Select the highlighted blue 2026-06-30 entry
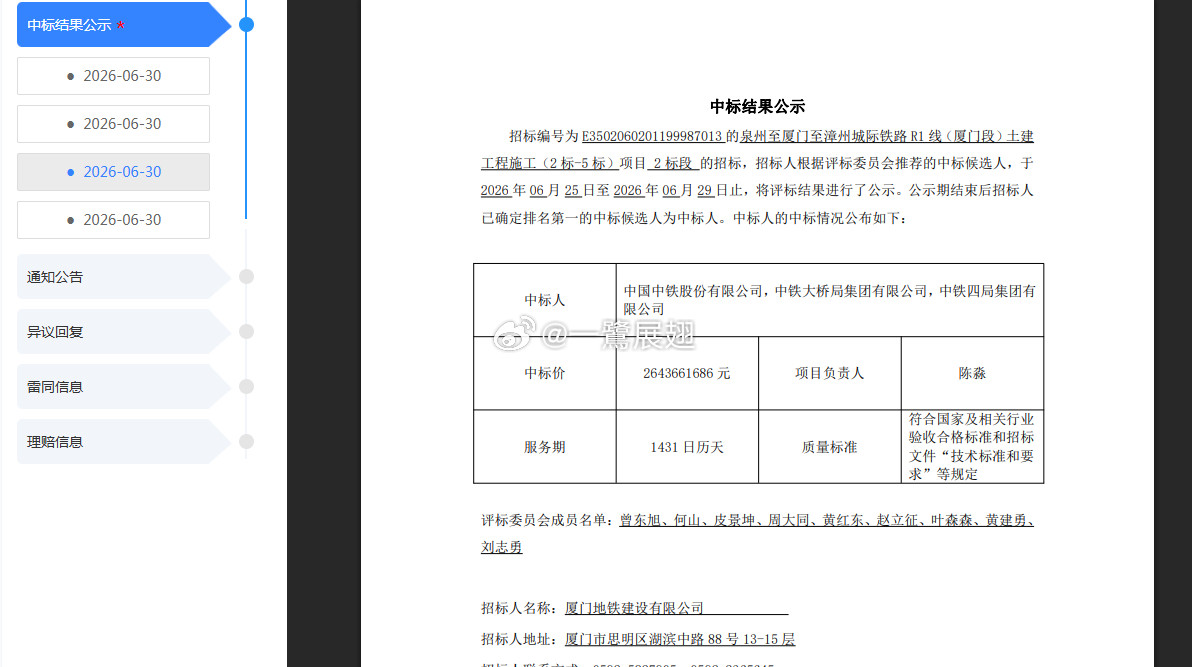This screenshot has width=1192, height=667. 113,172
